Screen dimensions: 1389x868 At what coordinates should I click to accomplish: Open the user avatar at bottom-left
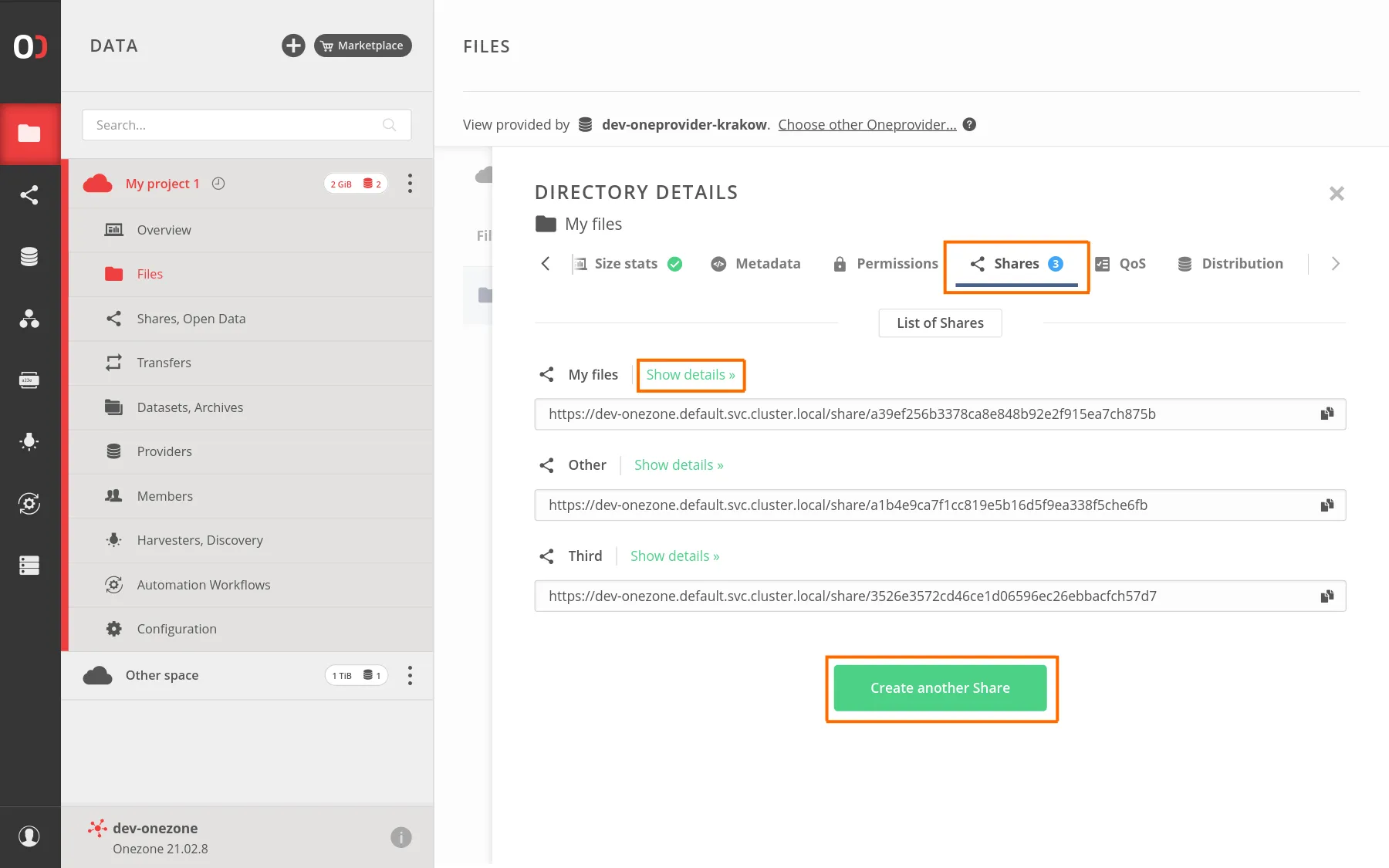[29, 836]
